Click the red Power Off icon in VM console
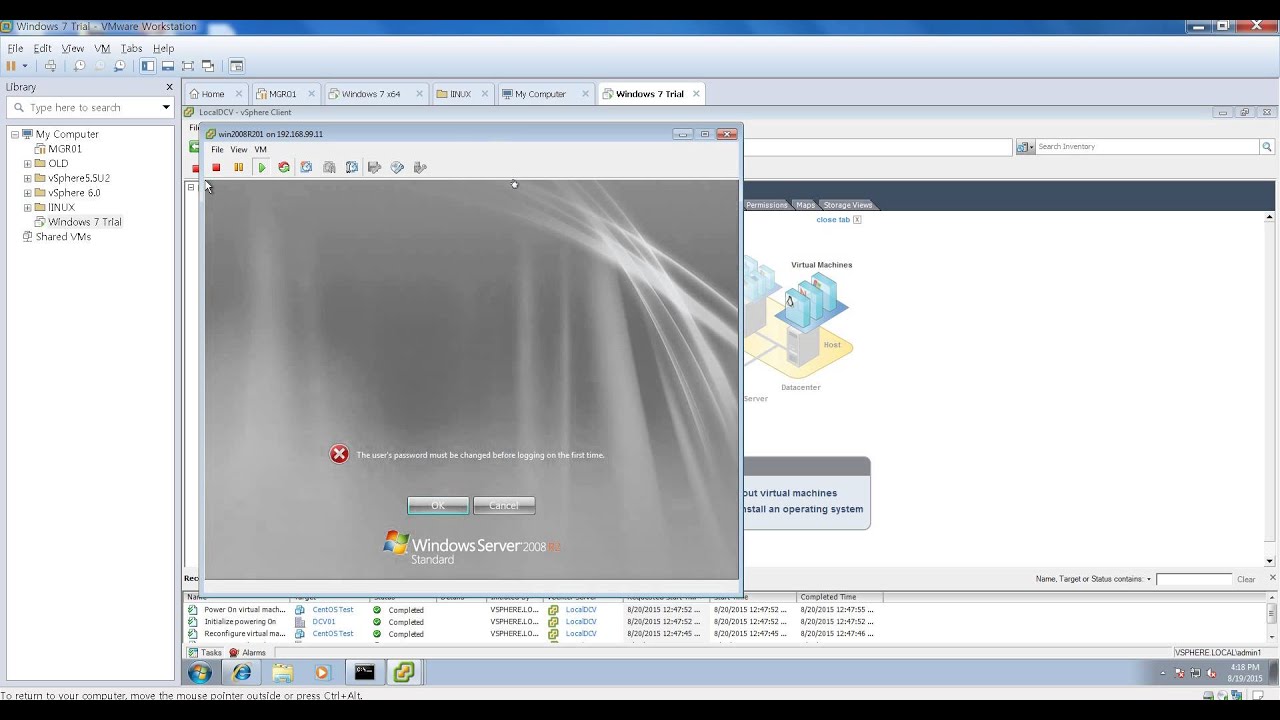Image resolution: width=1280 pixels, height=720 pixels. [x=216, y=167]
